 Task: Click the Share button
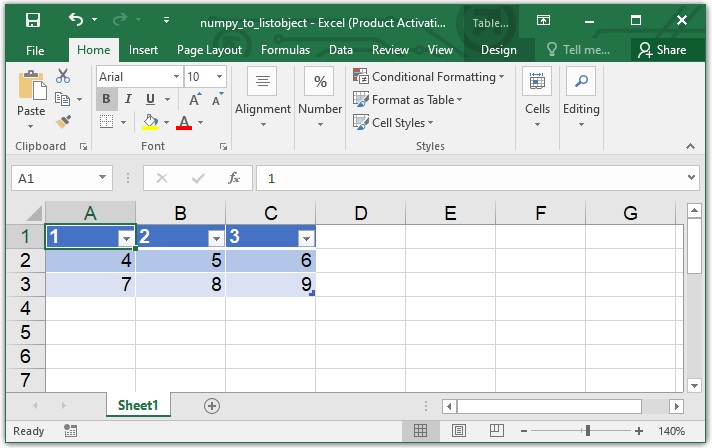(x=662, y=50)
